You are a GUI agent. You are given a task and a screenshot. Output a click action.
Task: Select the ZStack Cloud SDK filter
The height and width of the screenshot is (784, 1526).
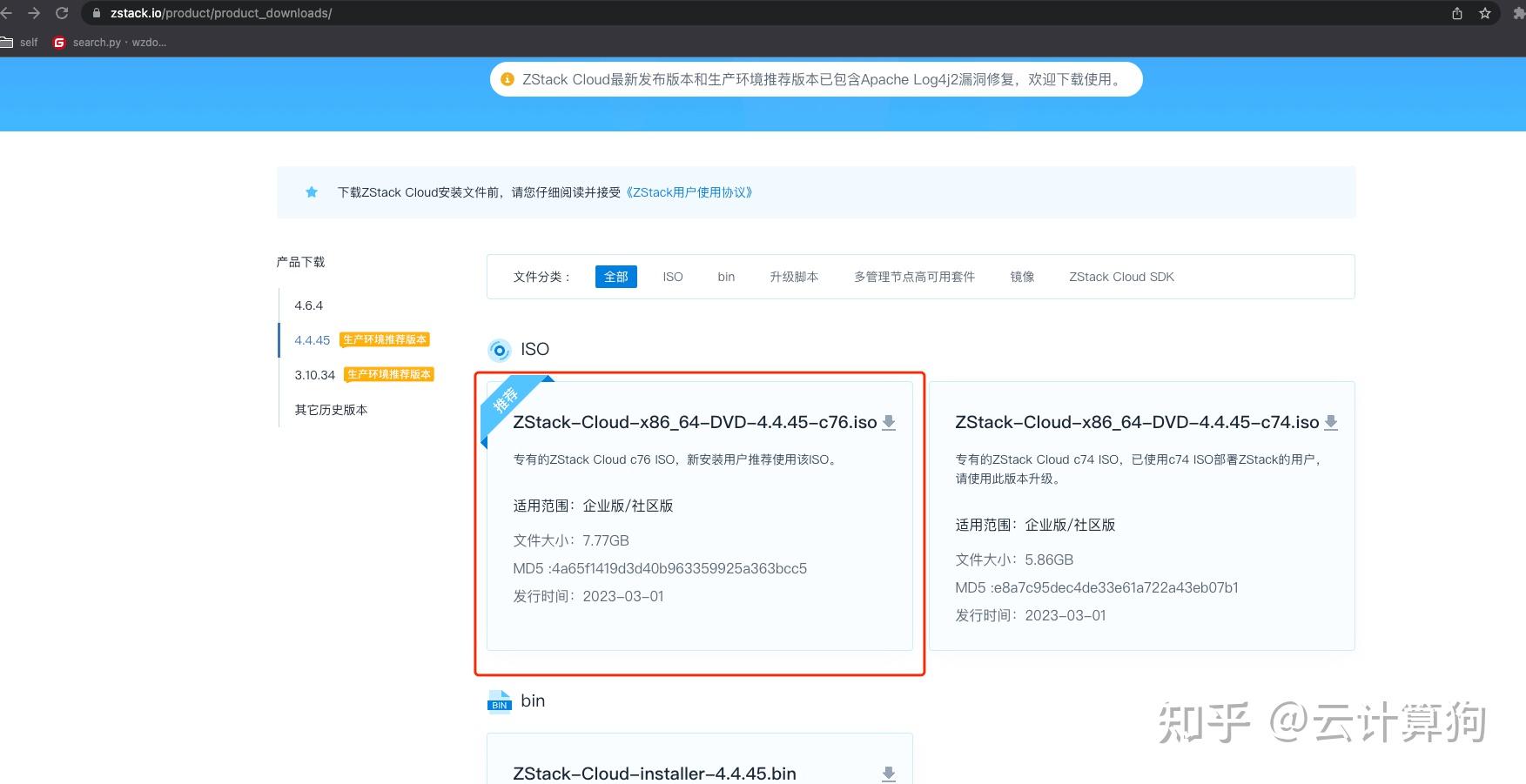[1121, 277]
